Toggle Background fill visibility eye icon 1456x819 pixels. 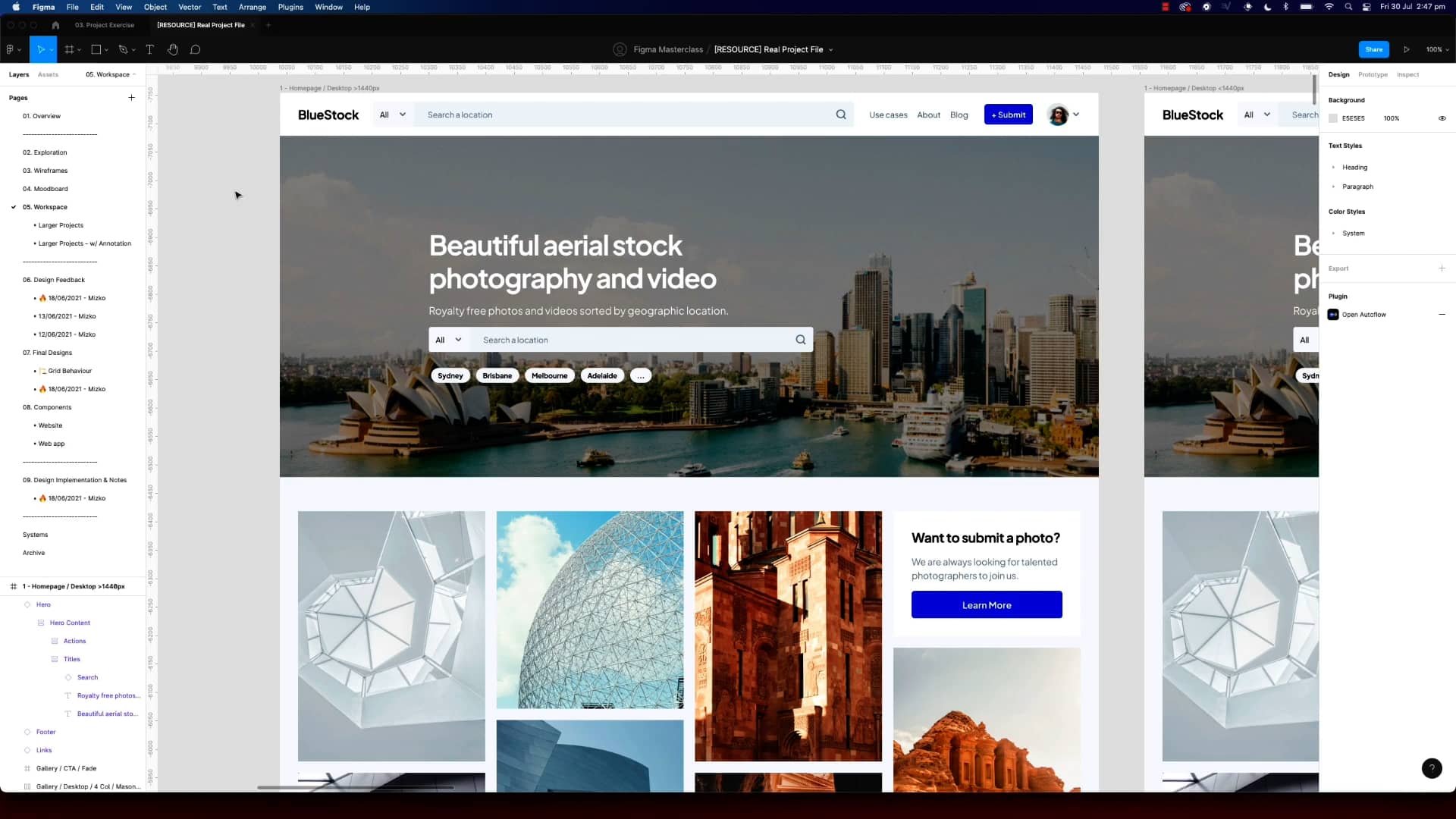(x=1442, y=118)
